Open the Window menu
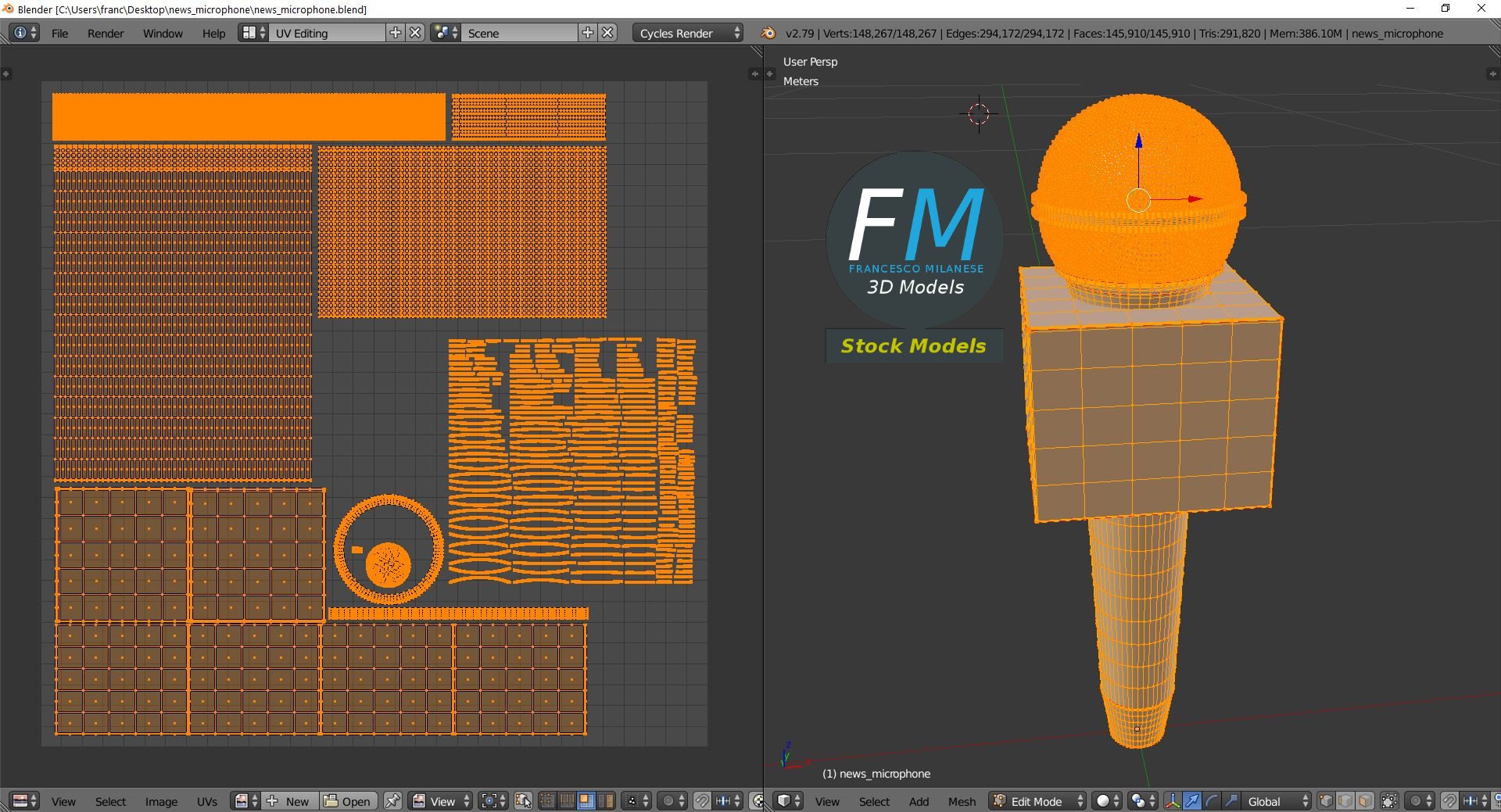 pos(163,34)
